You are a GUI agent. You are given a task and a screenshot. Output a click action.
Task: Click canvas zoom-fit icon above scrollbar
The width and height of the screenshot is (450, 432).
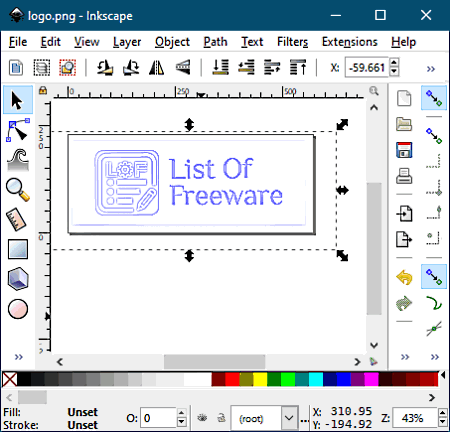coord(374,91)
